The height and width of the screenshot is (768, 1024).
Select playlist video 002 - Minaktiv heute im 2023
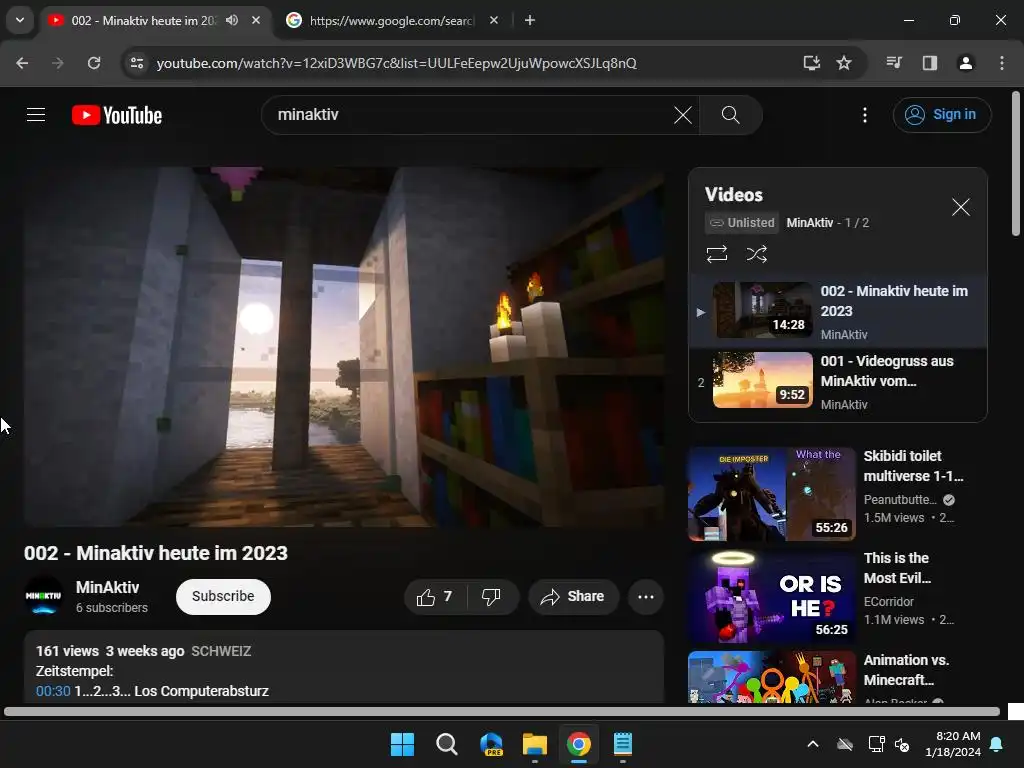point(838,311)
